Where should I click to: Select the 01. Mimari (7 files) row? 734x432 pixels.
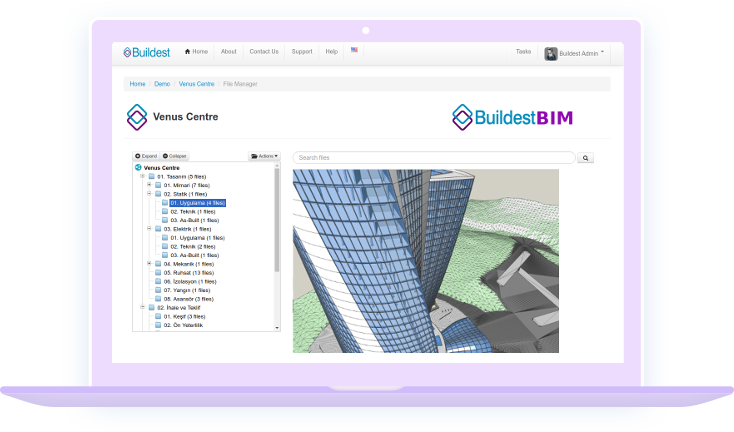(x=187, y=185)
